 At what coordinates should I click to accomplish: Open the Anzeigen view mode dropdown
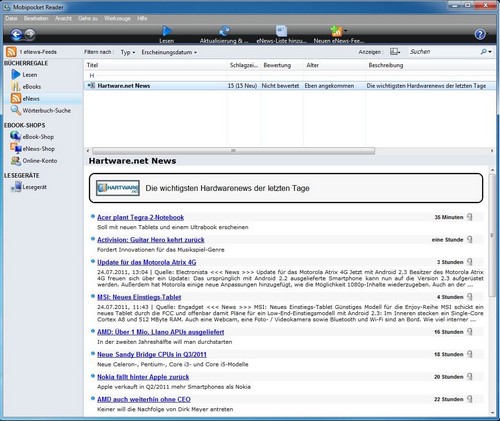(x=395, y=52)
